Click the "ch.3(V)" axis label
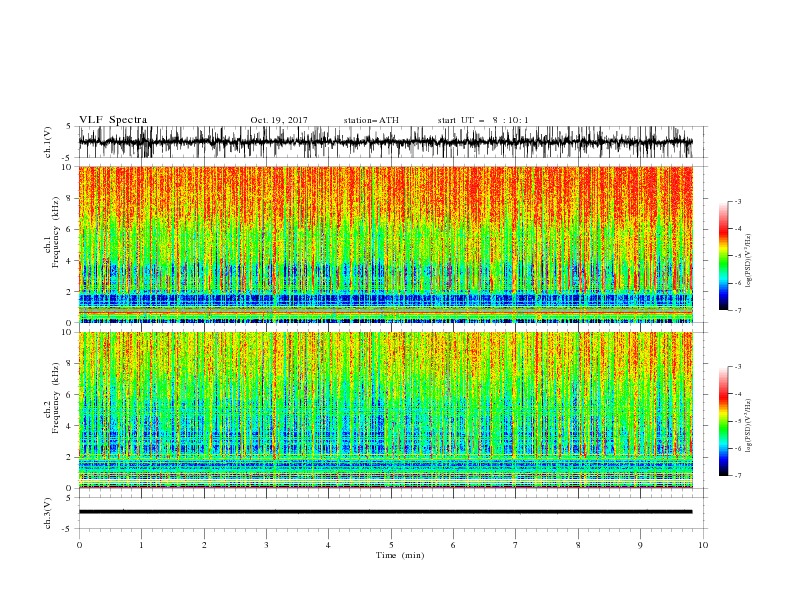 click(48, 513)
